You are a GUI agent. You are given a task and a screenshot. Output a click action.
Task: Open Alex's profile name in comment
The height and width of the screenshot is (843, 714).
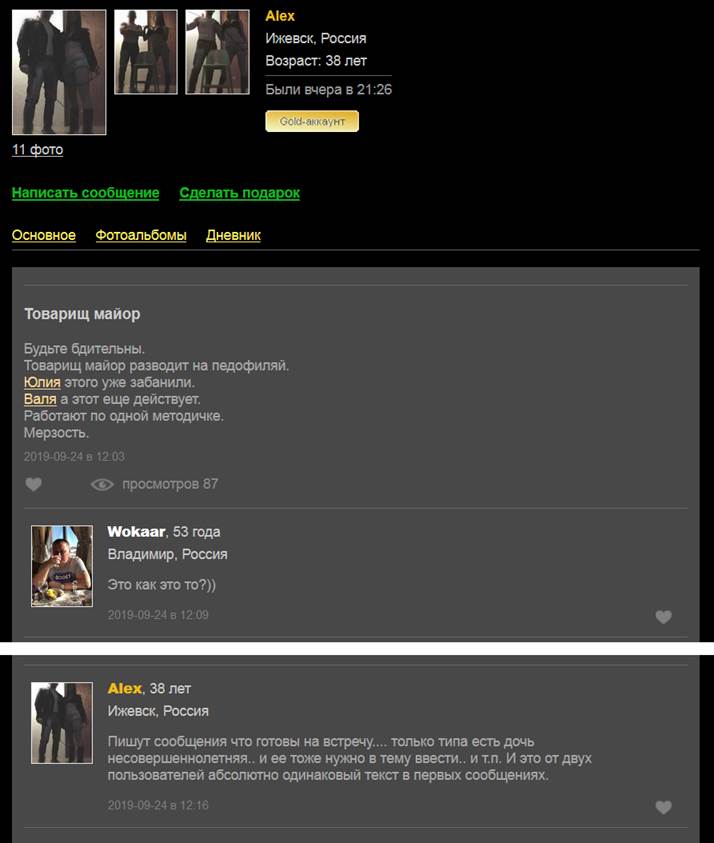tap(124, 688)
